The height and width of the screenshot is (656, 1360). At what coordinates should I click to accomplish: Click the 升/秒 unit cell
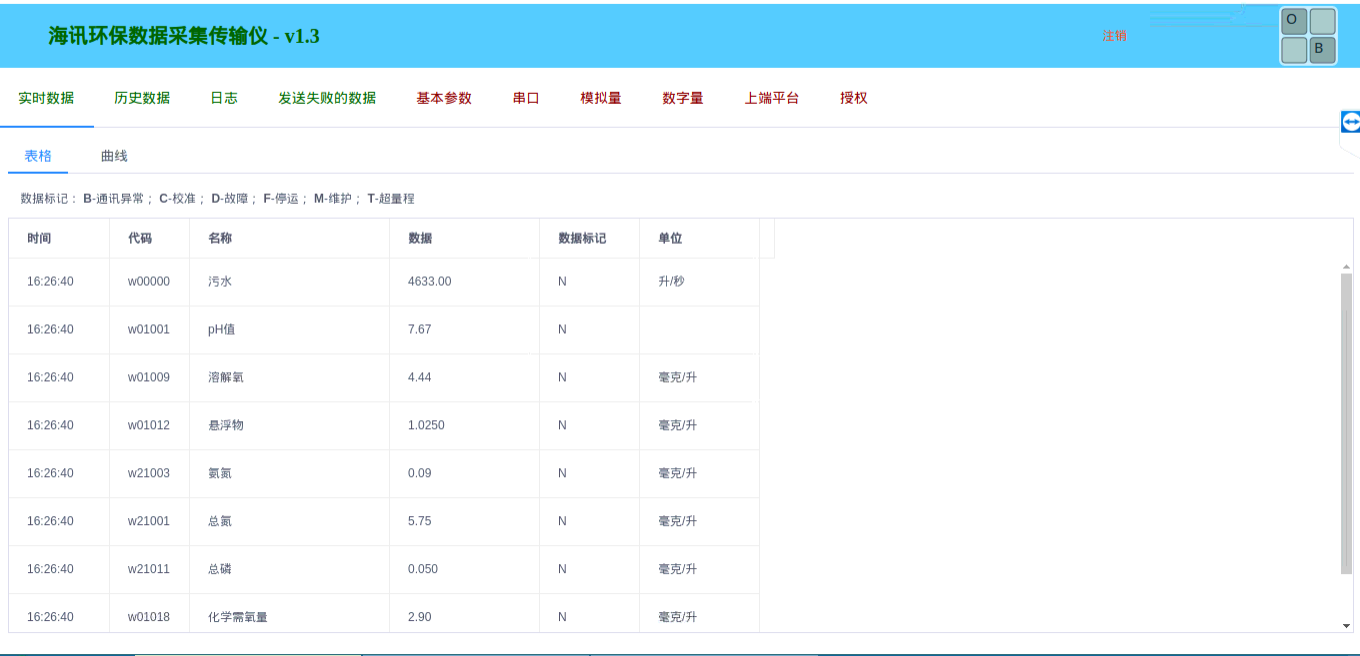699,282
